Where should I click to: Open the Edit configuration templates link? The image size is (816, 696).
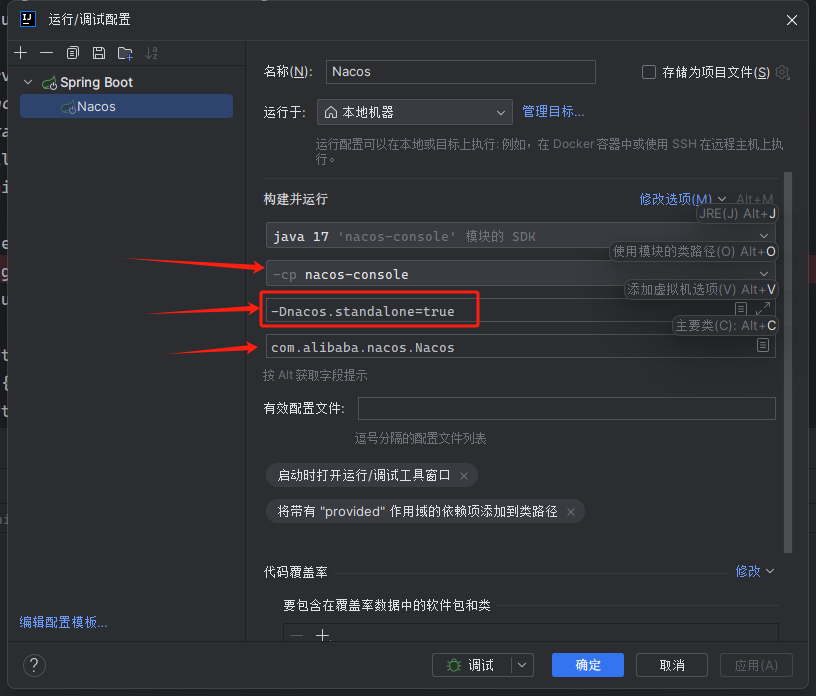click(x=63, y=622)
